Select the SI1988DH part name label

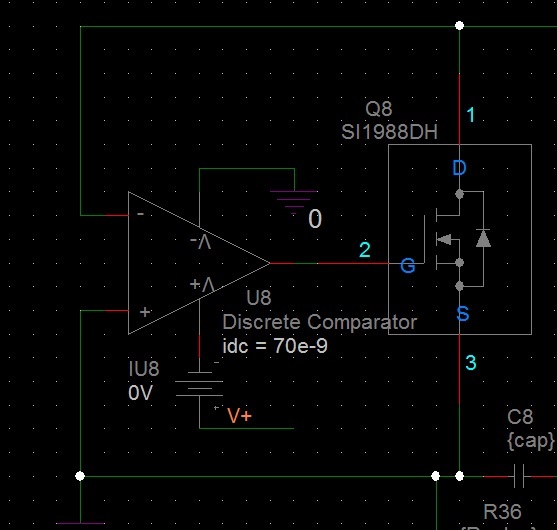(x=389, y=132)
